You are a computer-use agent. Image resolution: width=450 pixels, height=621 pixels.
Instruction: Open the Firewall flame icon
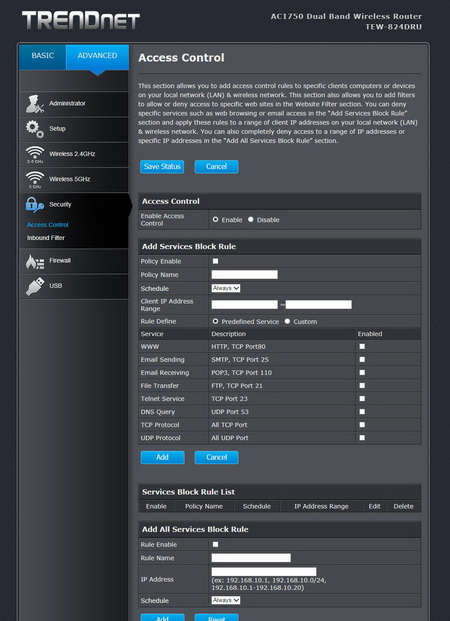[x=34, y=261]
